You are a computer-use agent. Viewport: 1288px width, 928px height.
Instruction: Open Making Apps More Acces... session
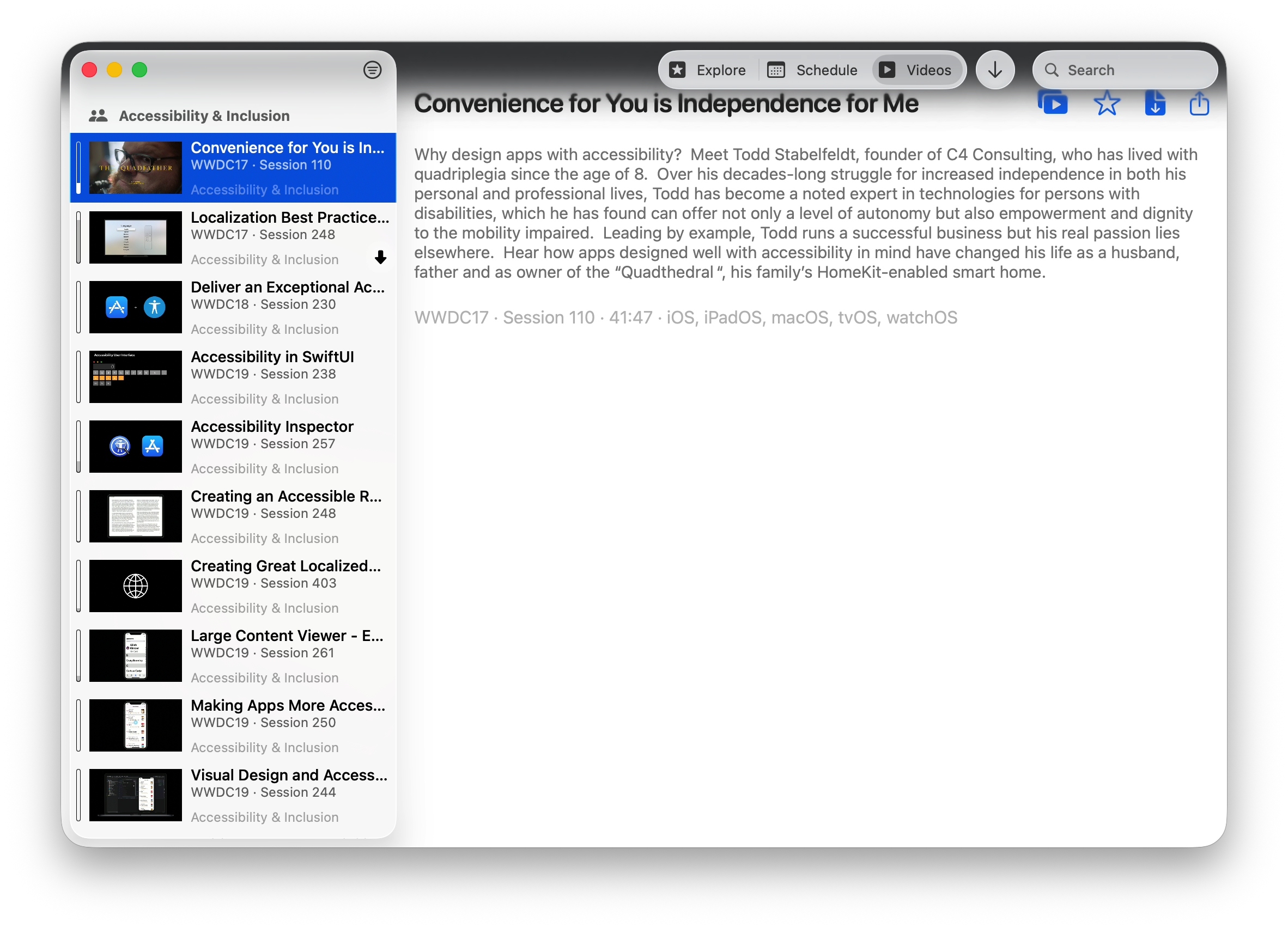[233, 725]
